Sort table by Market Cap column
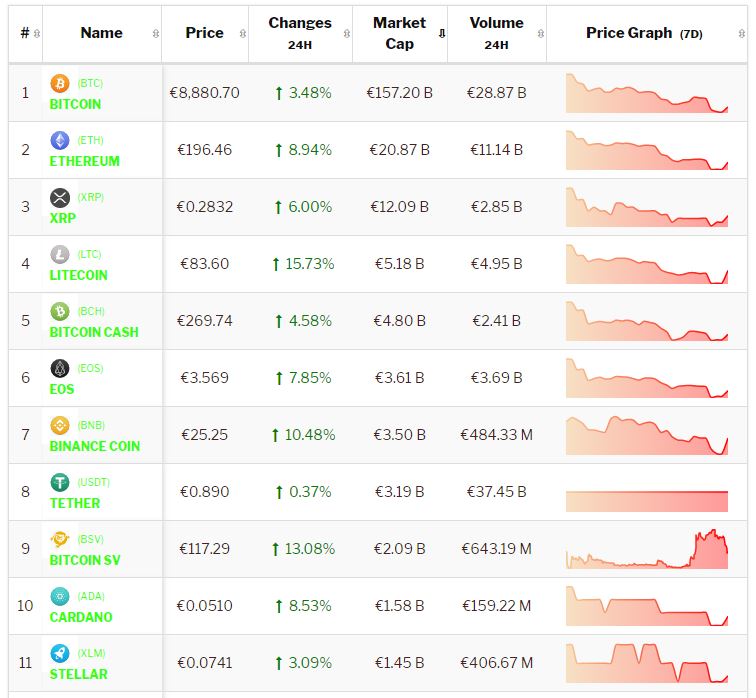This screenshot has height=698, width=756. tap(399, 33)
